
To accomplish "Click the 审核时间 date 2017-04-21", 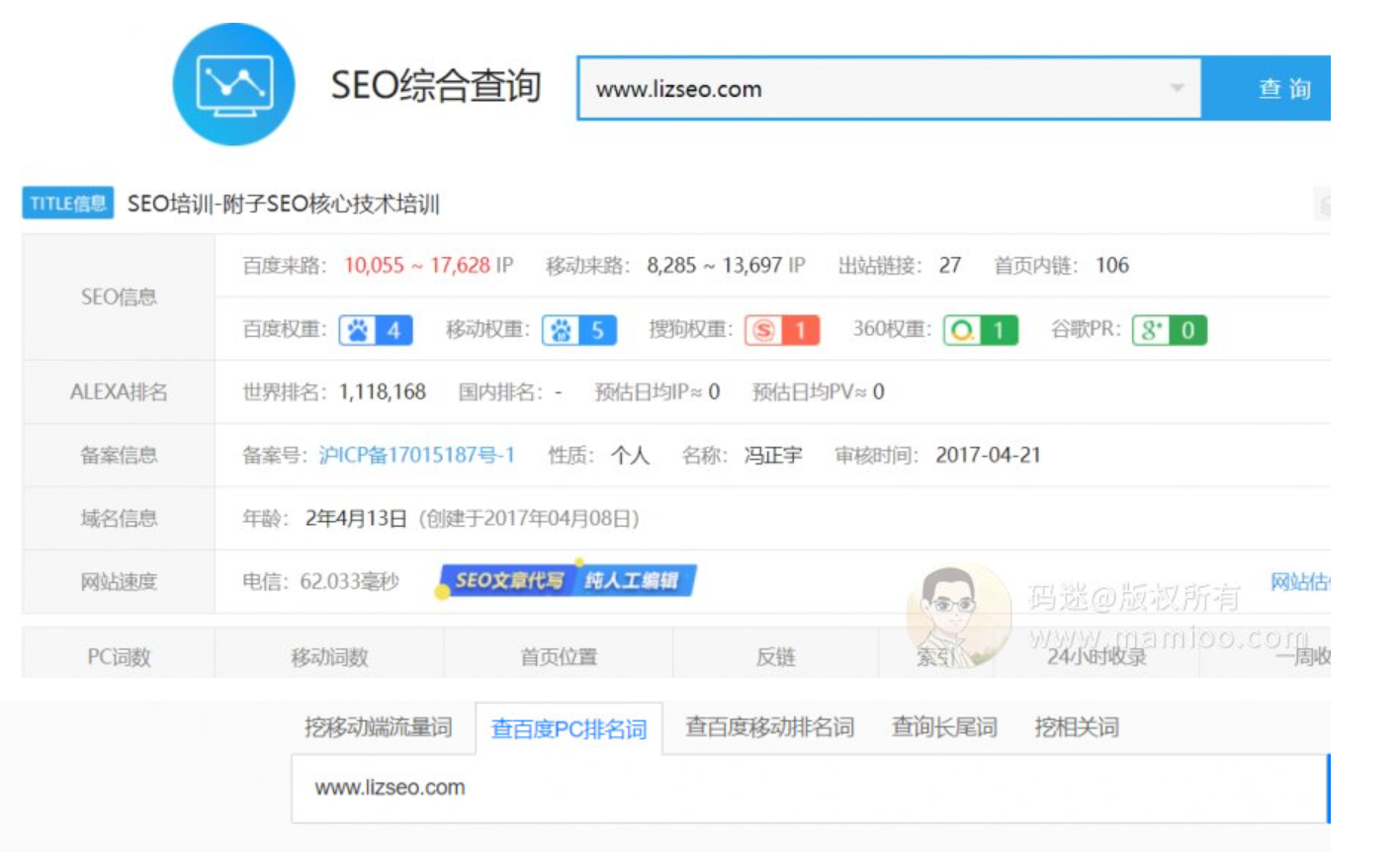I will pyautogui.click(x=989, y=455).
